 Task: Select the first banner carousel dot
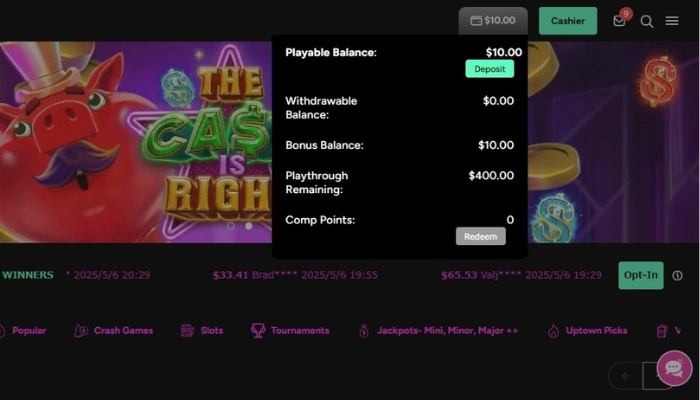click(231, 226)
